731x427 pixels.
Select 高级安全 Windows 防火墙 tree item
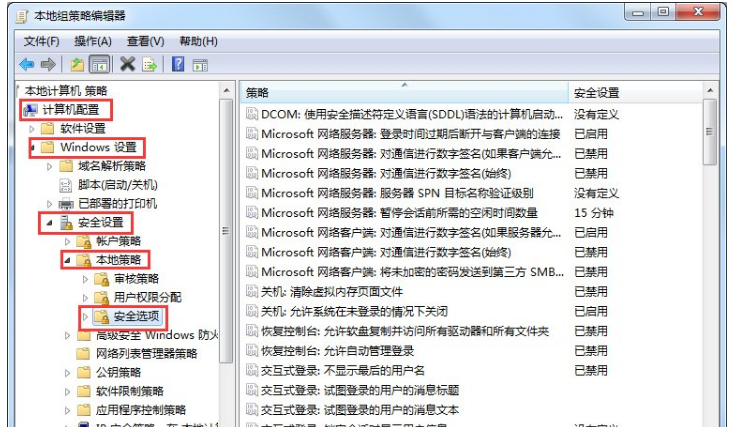[157, 335]
